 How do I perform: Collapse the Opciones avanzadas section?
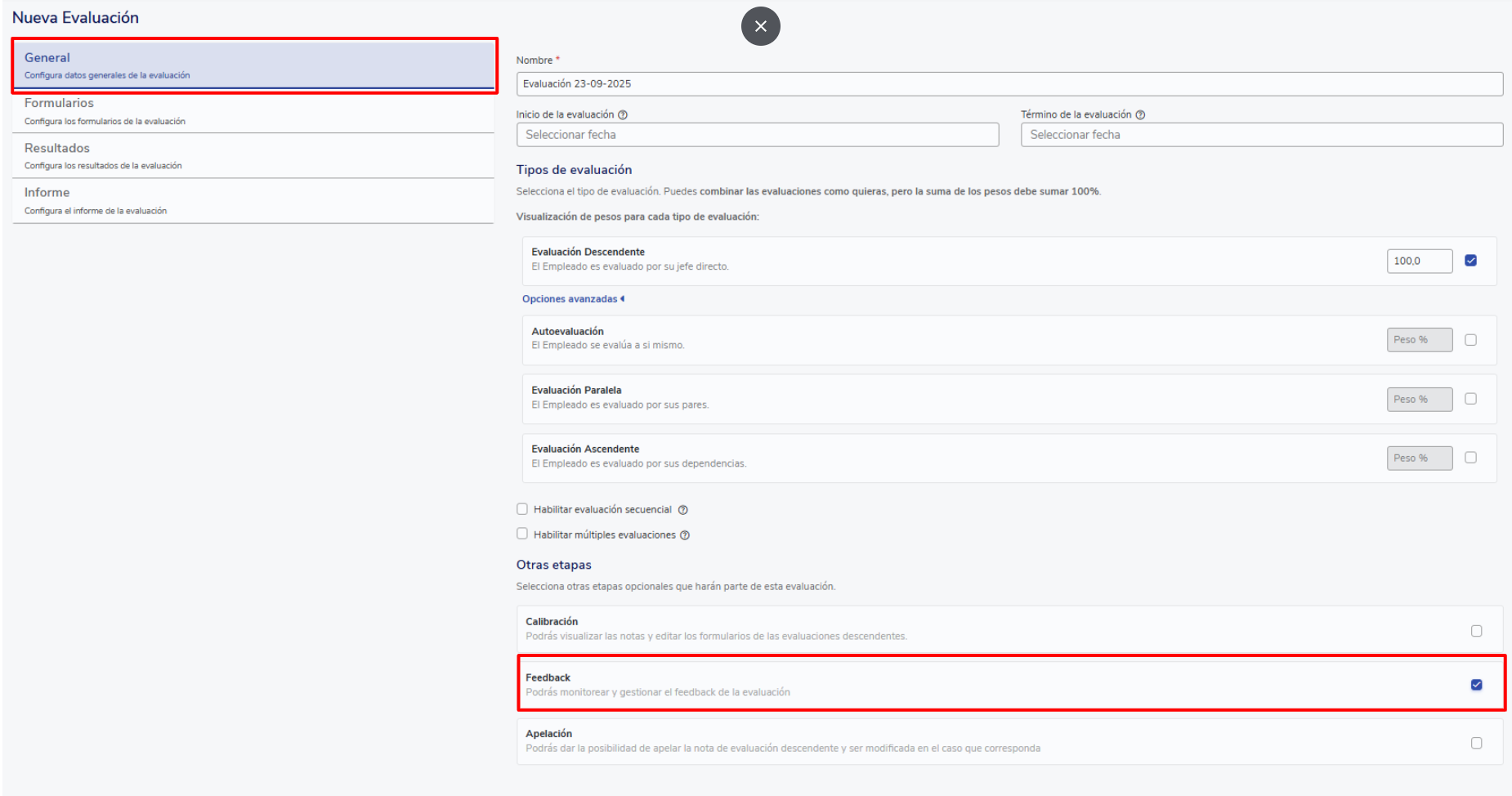click(573, 299)
